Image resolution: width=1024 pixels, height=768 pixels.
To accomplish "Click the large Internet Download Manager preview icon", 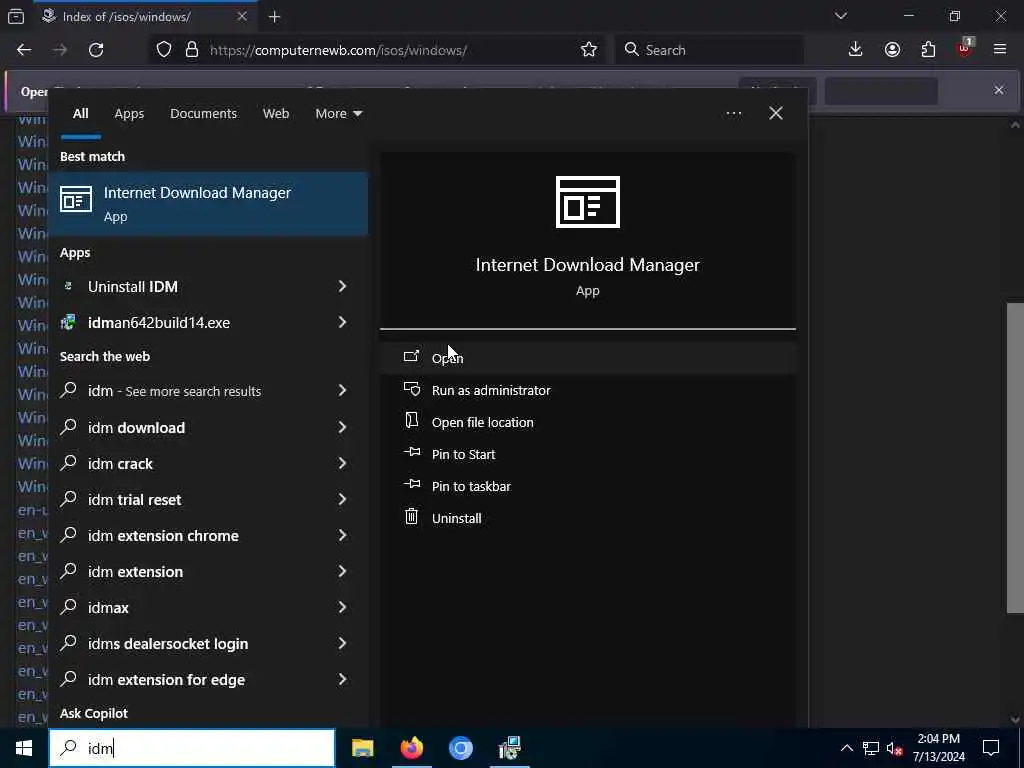I will tap(588, 202).
